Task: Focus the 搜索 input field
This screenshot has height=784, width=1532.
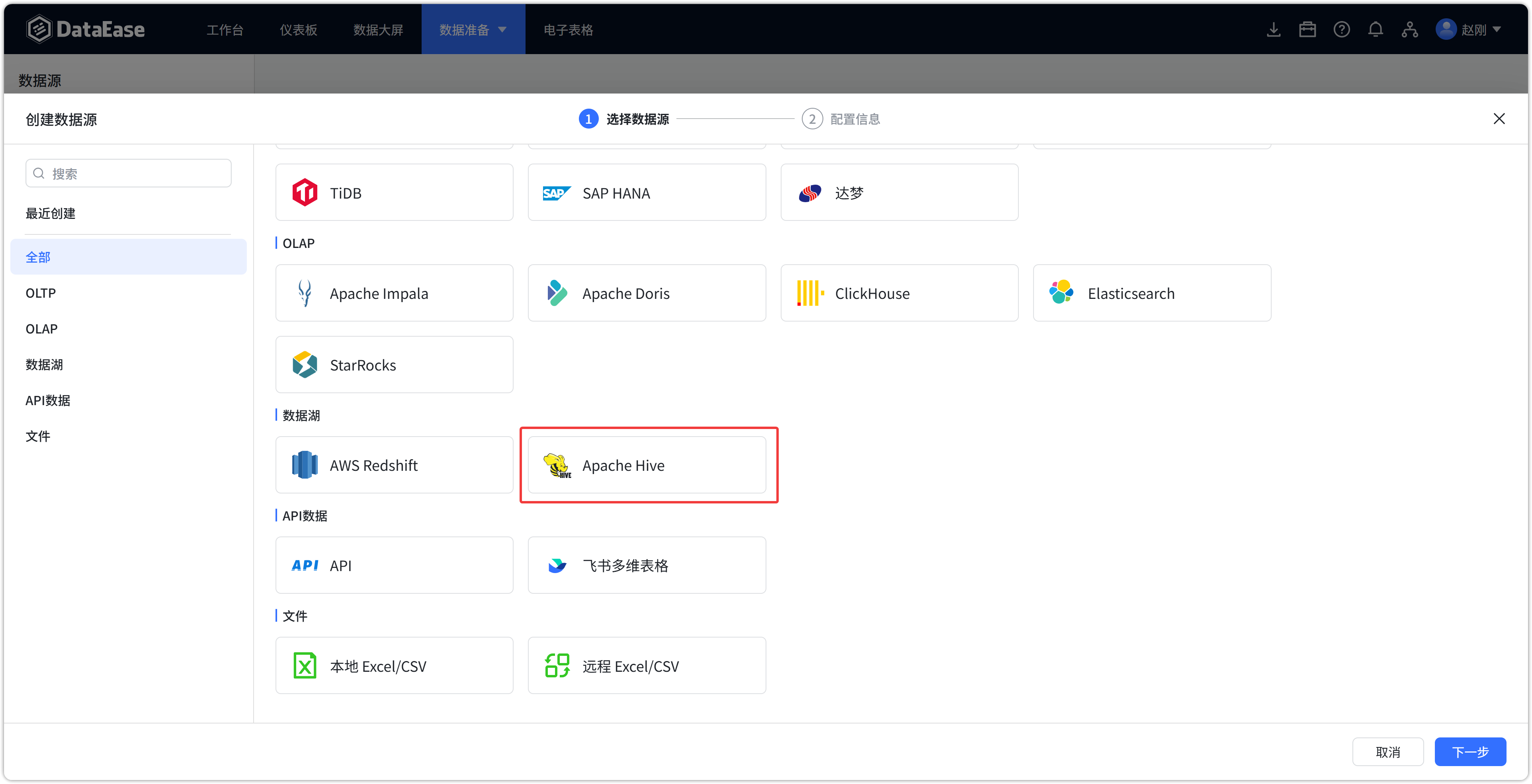Action: click(129, 174)
